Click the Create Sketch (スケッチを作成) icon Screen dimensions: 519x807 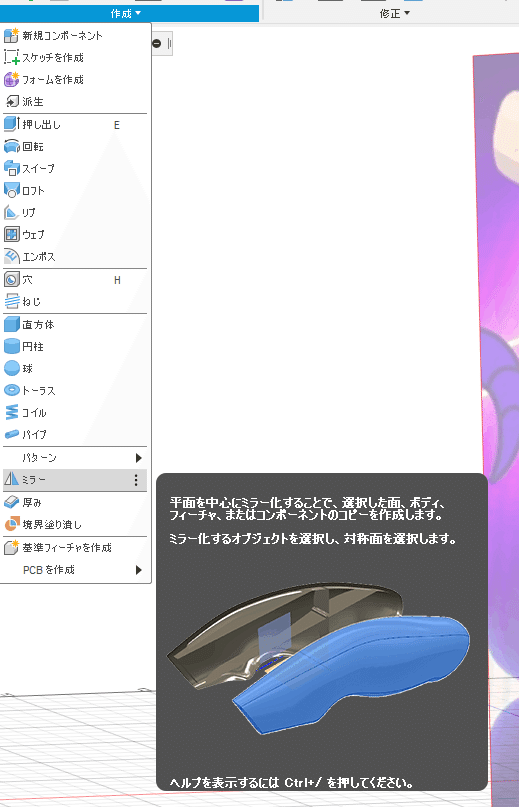pyautogui.click(x=11, y=57)
